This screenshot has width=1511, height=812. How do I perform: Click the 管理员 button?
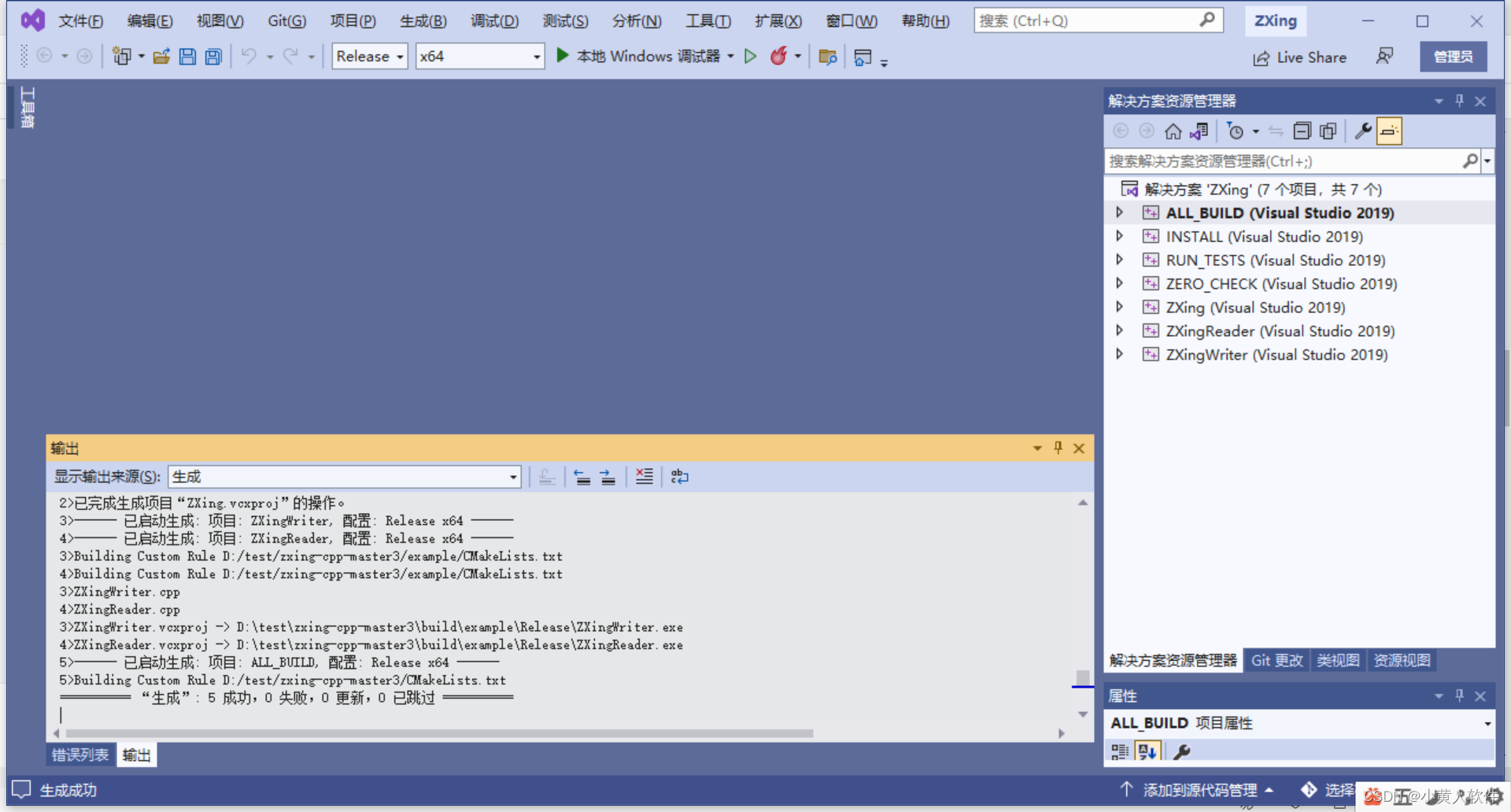tap(1453, 57)
